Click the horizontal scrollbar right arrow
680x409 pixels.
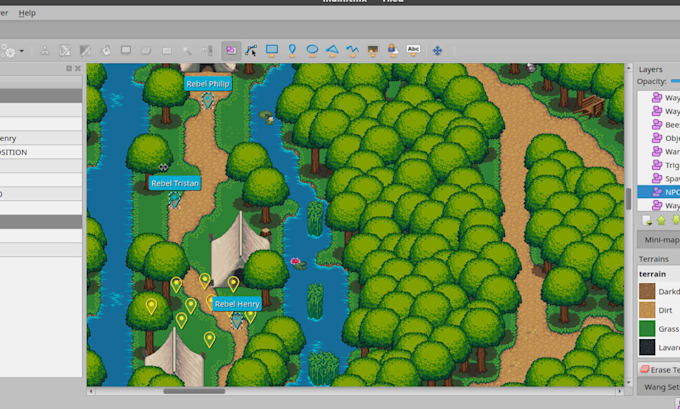coord(620,391)
